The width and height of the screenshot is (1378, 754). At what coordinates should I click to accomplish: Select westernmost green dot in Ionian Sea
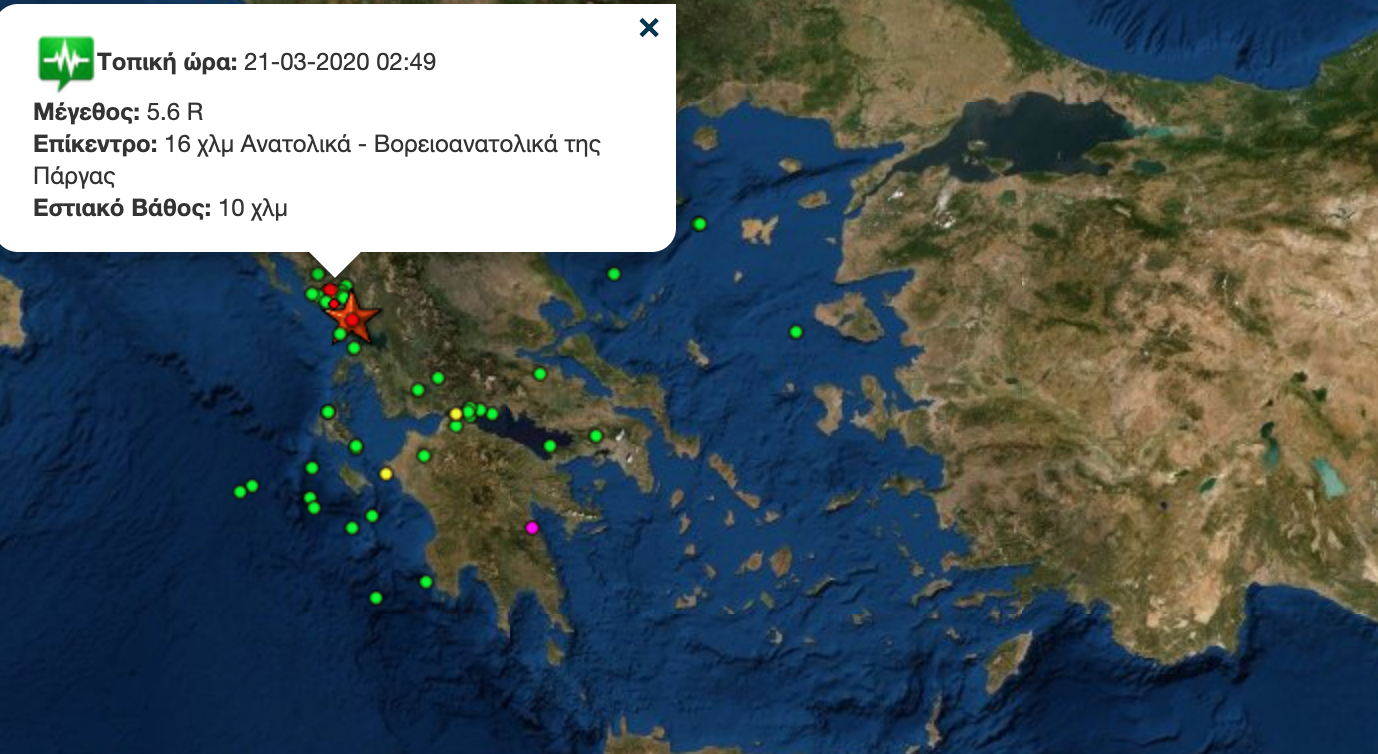[x=240, y=491]
